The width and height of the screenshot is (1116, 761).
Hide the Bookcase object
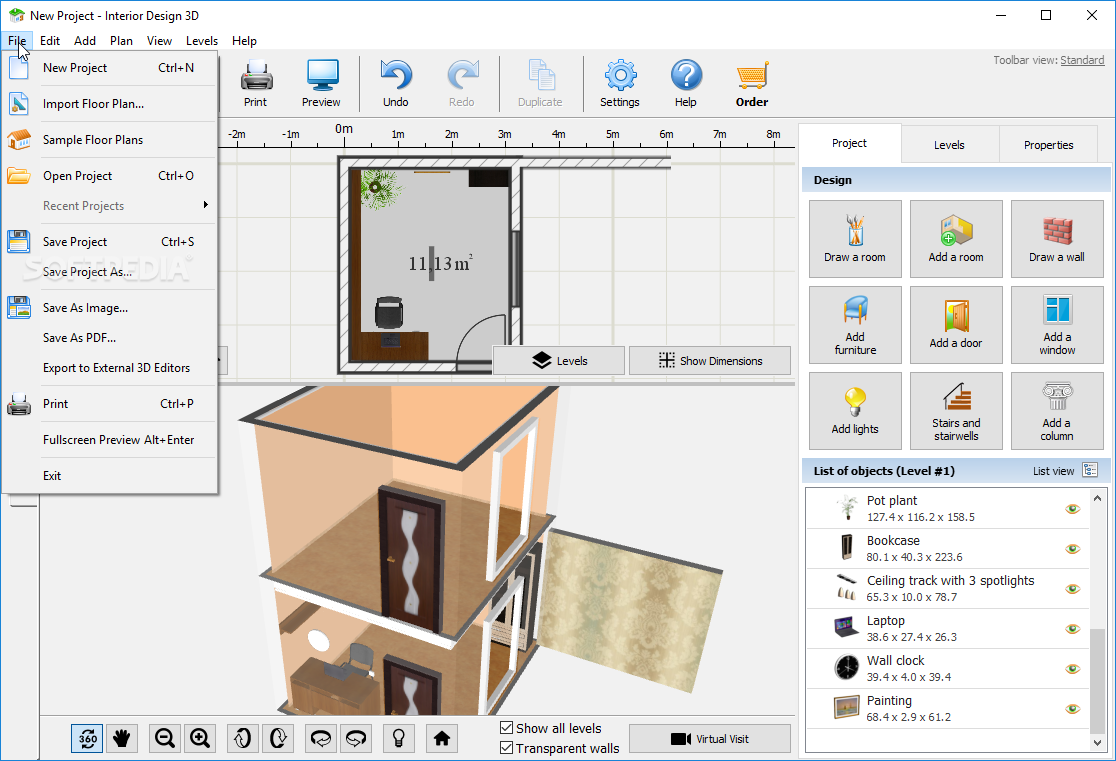click(1073, 549)
